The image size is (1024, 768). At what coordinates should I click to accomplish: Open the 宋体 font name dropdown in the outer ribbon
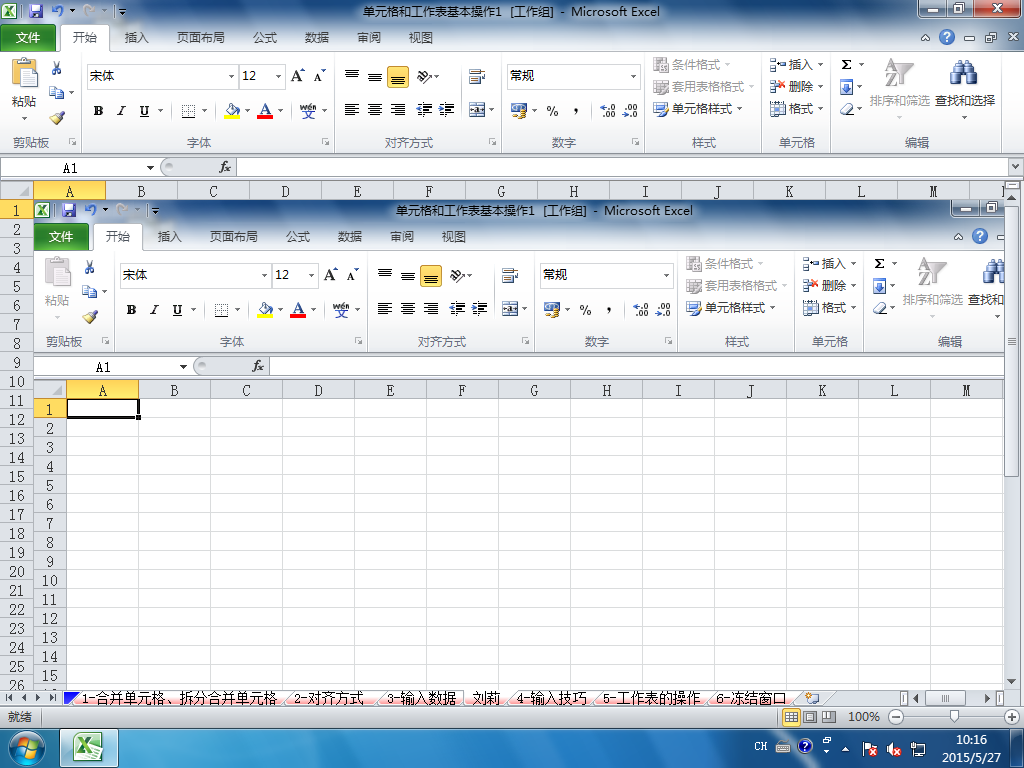[x=231, y=76]
